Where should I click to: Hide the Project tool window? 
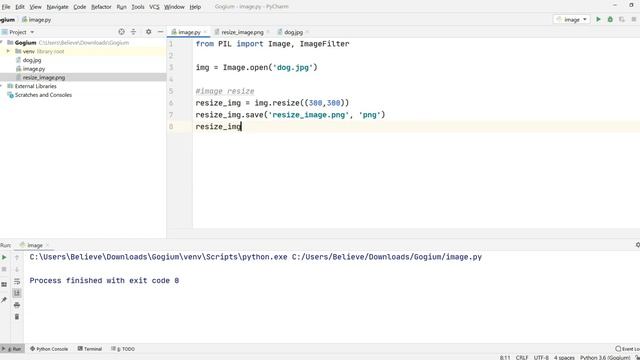click(x=160, y=32)
